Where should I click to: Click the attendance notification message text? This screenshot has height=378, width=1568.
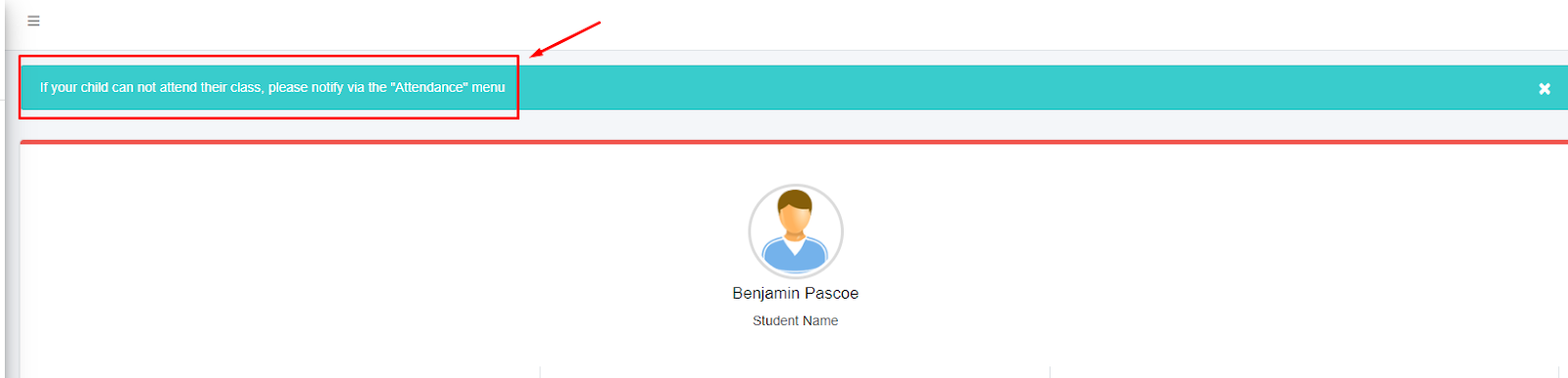pyautogui.click(x=272, y=87)
